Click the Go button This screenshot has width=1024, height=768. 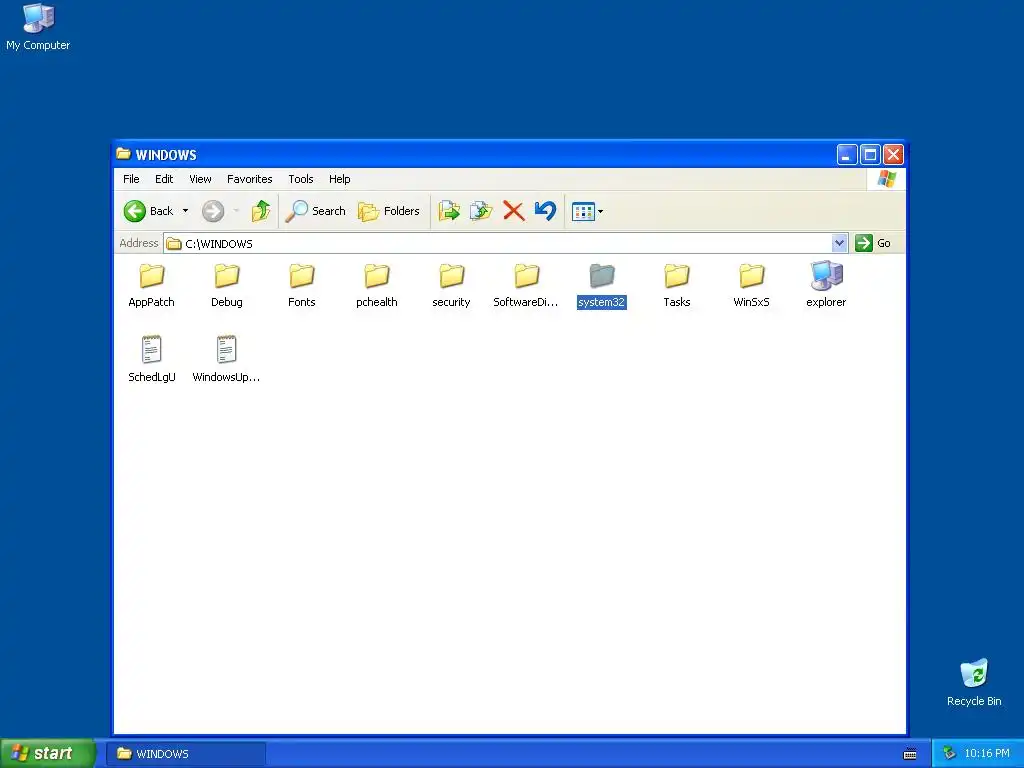tap(873, 243)
